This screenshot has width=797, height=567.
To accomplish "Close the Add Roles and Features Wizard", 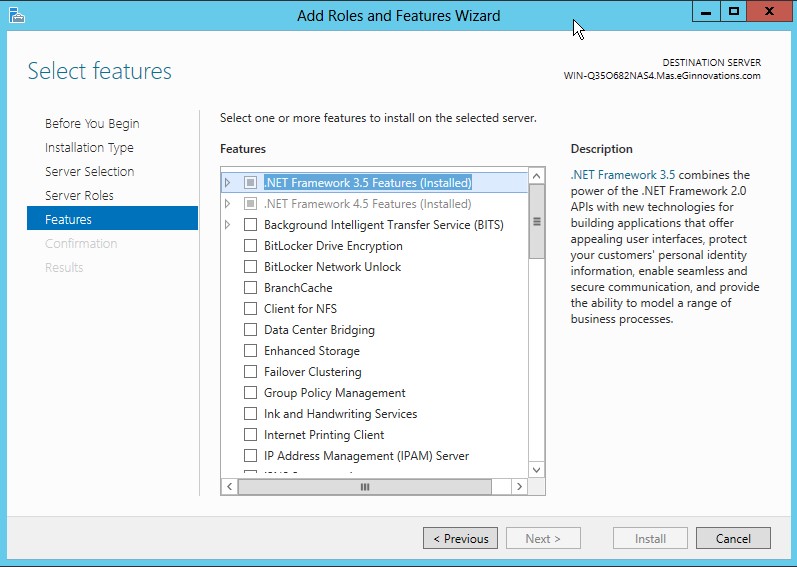I will point(769,12).
